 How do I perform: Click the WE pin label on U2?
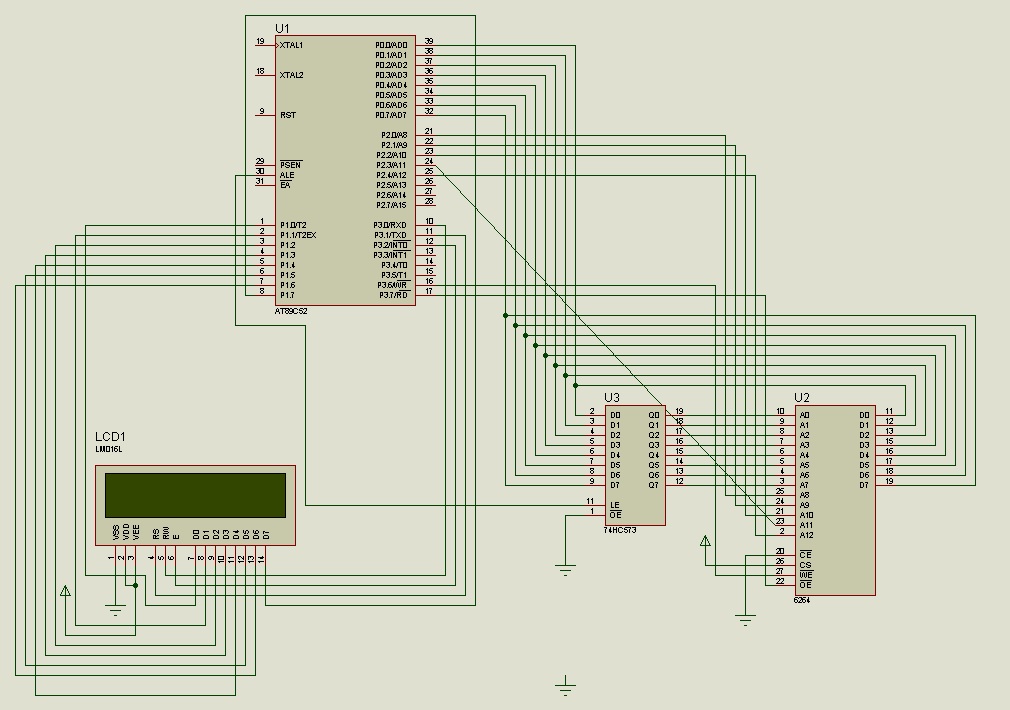(806, 575)
